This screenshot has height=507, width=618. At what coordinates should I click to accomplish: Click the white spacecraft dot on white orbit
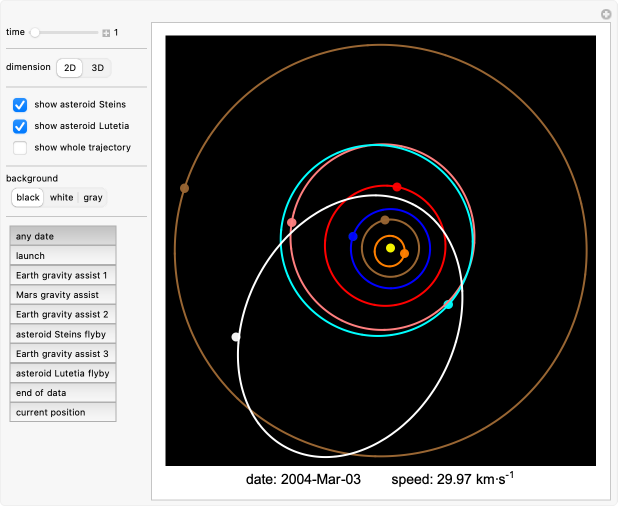236,337
